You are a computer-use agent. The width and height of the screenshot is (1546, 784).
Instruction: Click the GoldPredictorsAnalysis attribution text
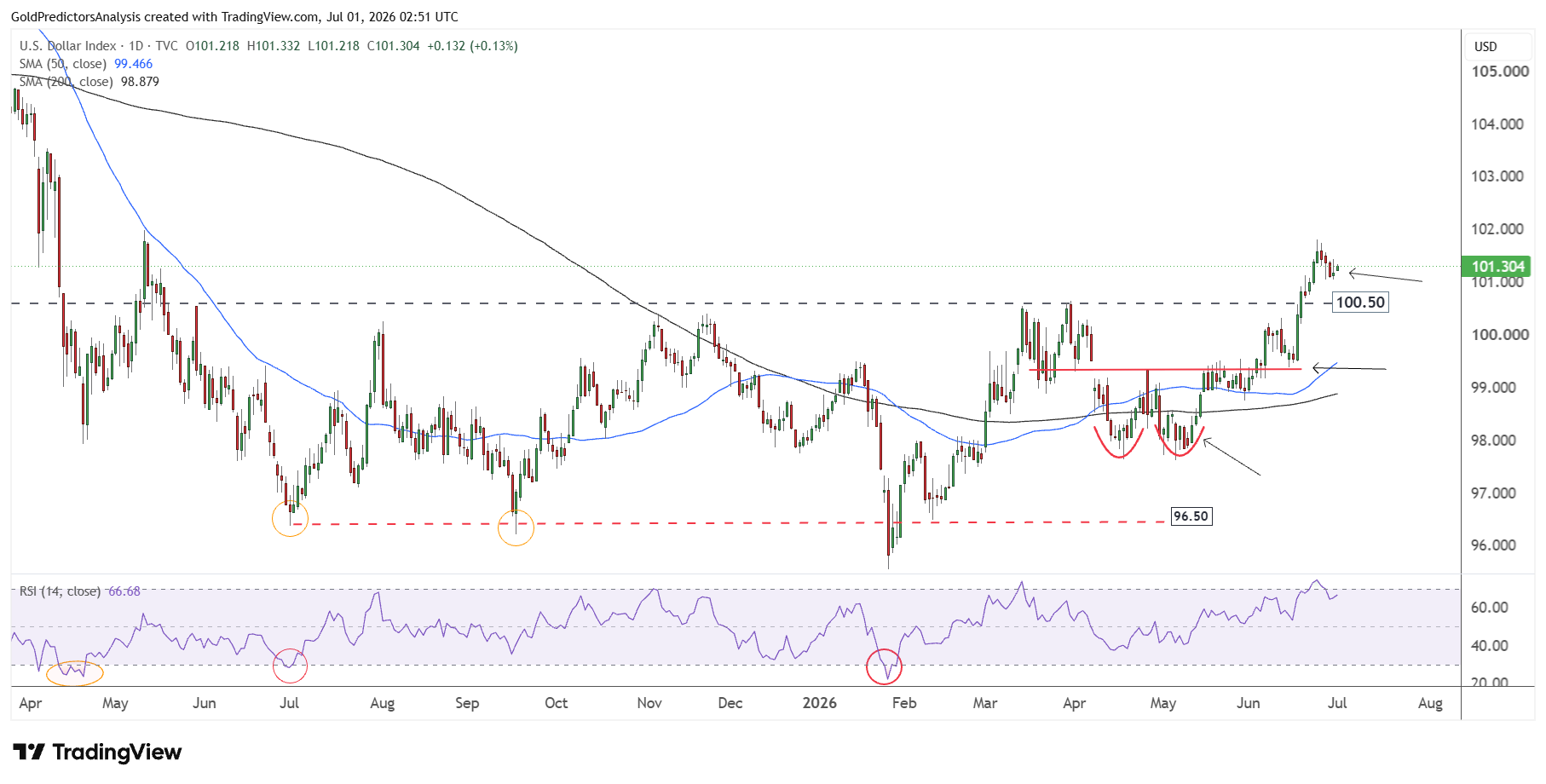234,17
